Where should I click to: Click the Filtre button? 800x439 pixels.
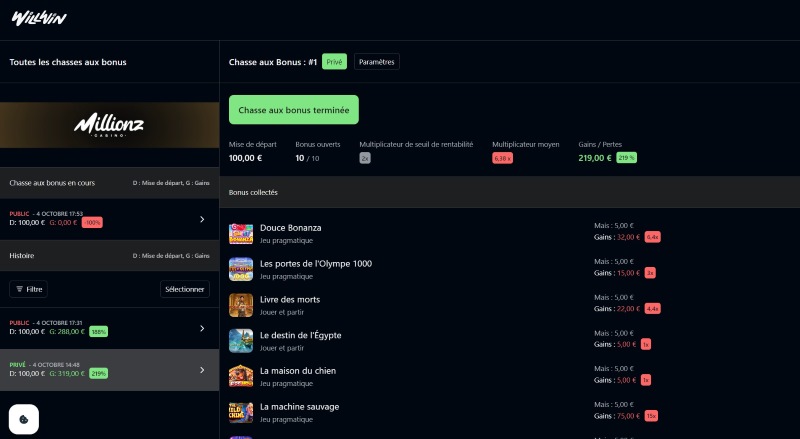point(28,289)
